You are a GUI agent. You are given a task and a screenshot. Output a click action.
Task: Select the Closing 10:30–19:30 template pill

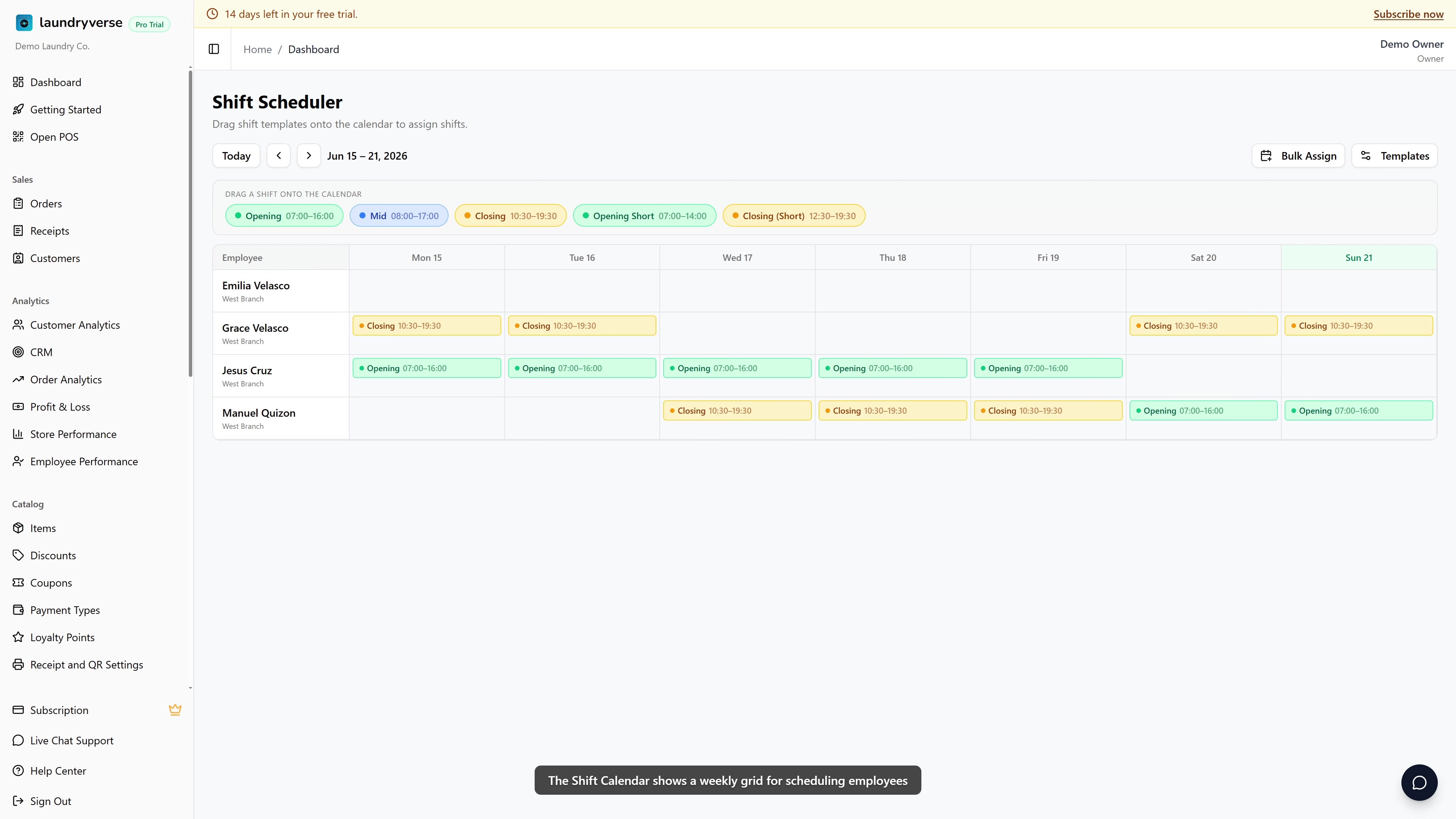[x=510, y=216]
